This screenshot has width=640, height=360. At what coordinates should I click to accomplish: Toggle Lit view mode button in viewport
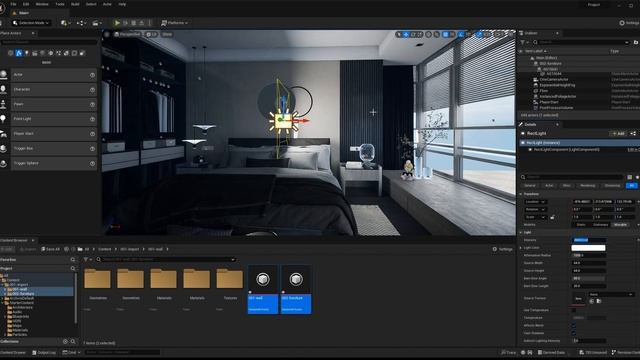coord(152,34)
